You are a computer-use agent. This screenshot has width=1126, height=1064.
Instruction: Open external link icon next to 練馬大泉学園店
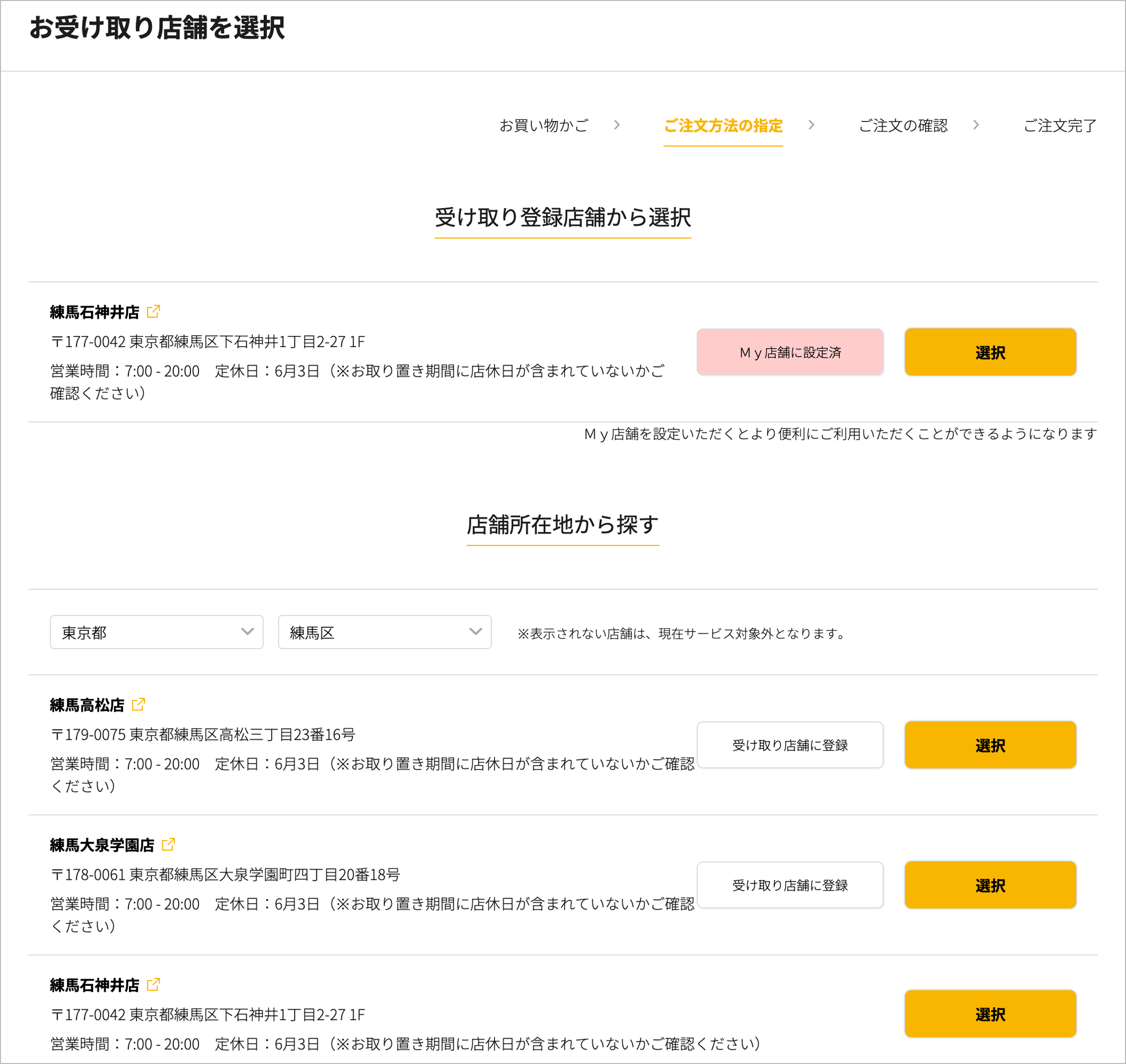[x=168, y=844]
